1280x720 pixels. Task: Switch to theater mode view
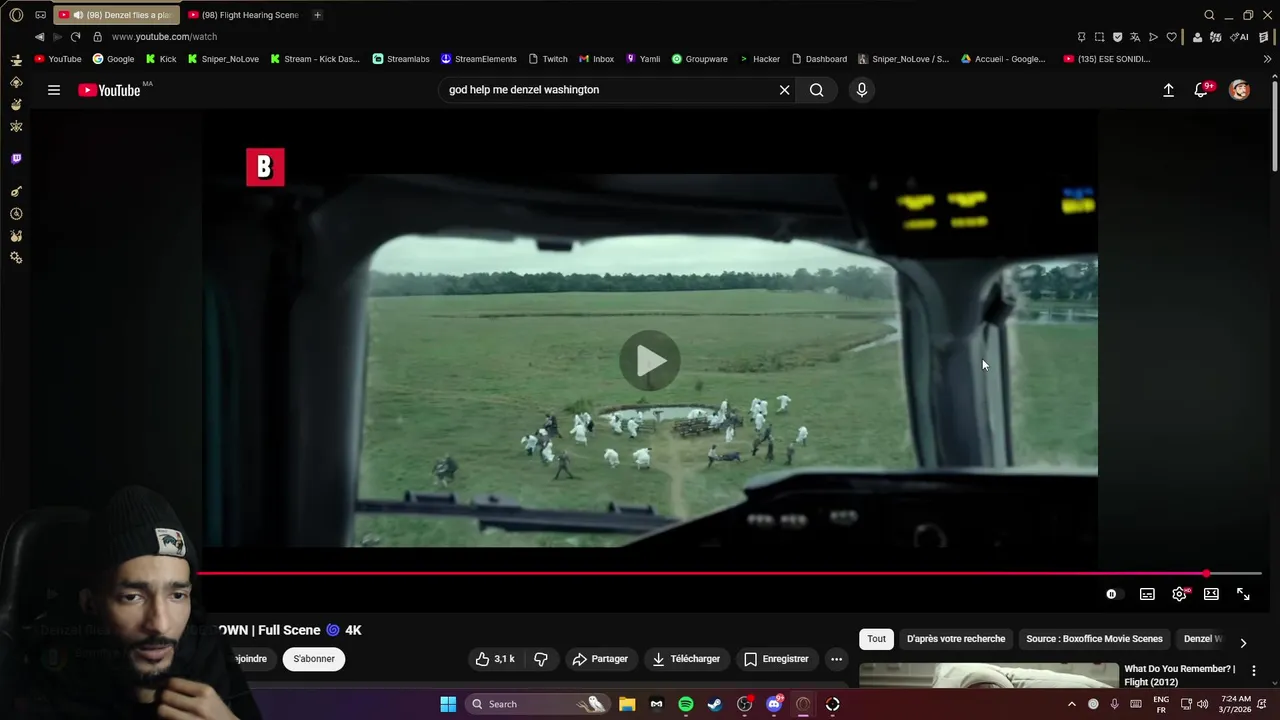click(x=1211, y=594)
